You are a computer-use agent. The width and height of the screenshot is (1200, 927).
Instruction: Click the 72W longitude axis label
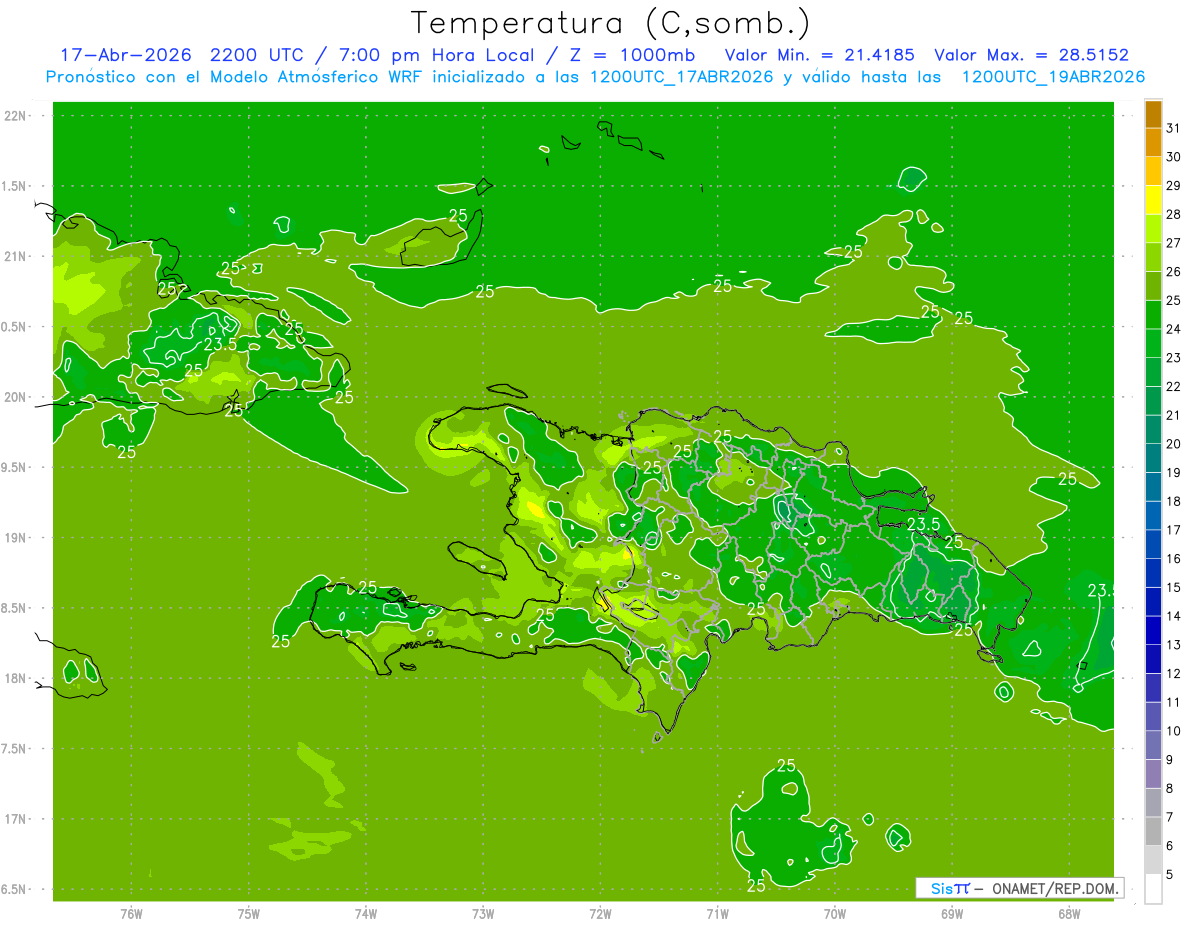pos(600,913)
